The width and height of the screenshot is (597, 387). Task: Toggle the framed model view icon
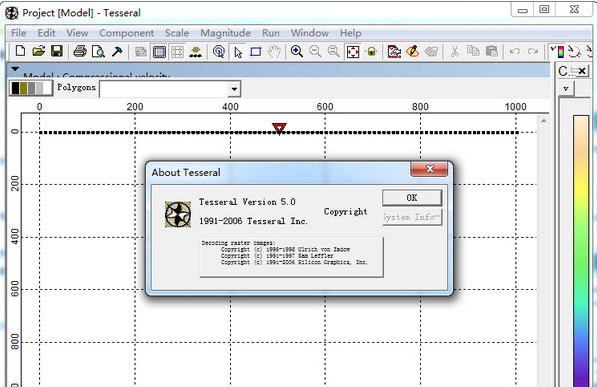coord(159,52)
